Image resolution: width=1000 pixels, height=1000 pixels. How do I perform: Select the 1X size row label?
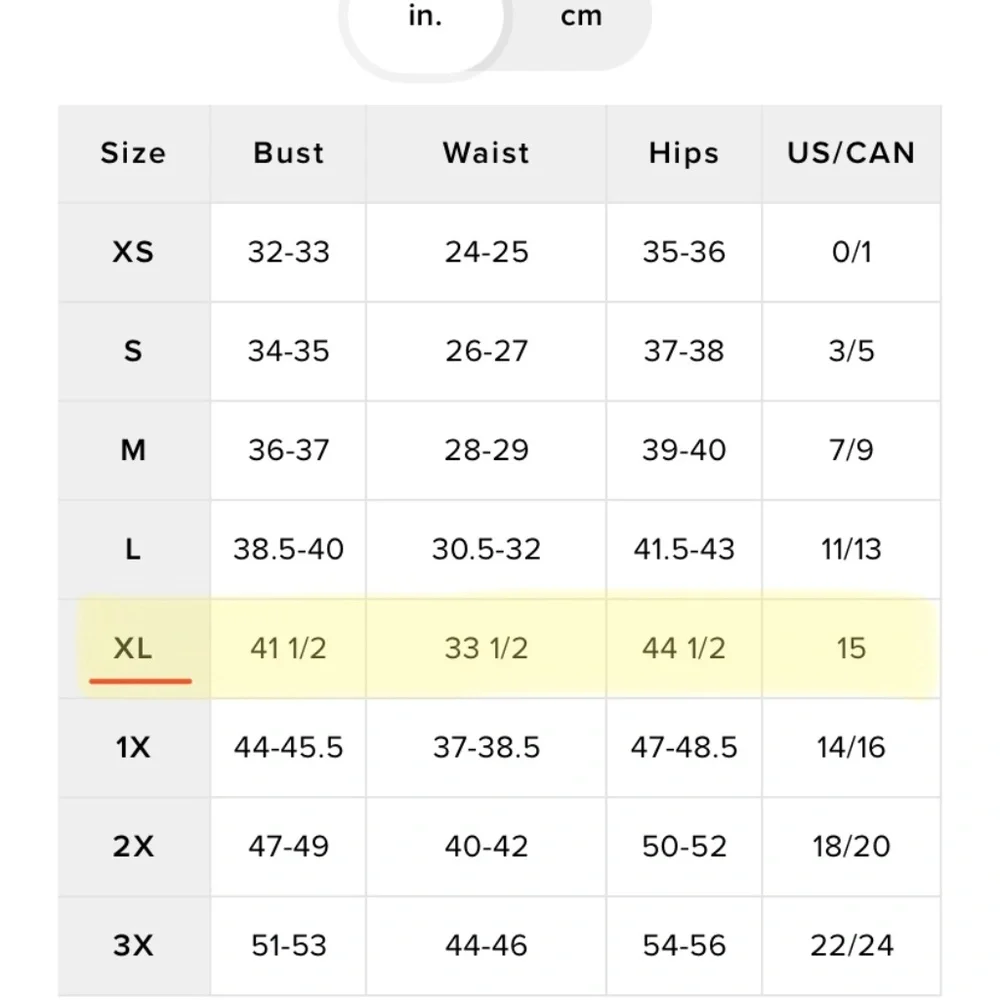[x=133, y=747]
